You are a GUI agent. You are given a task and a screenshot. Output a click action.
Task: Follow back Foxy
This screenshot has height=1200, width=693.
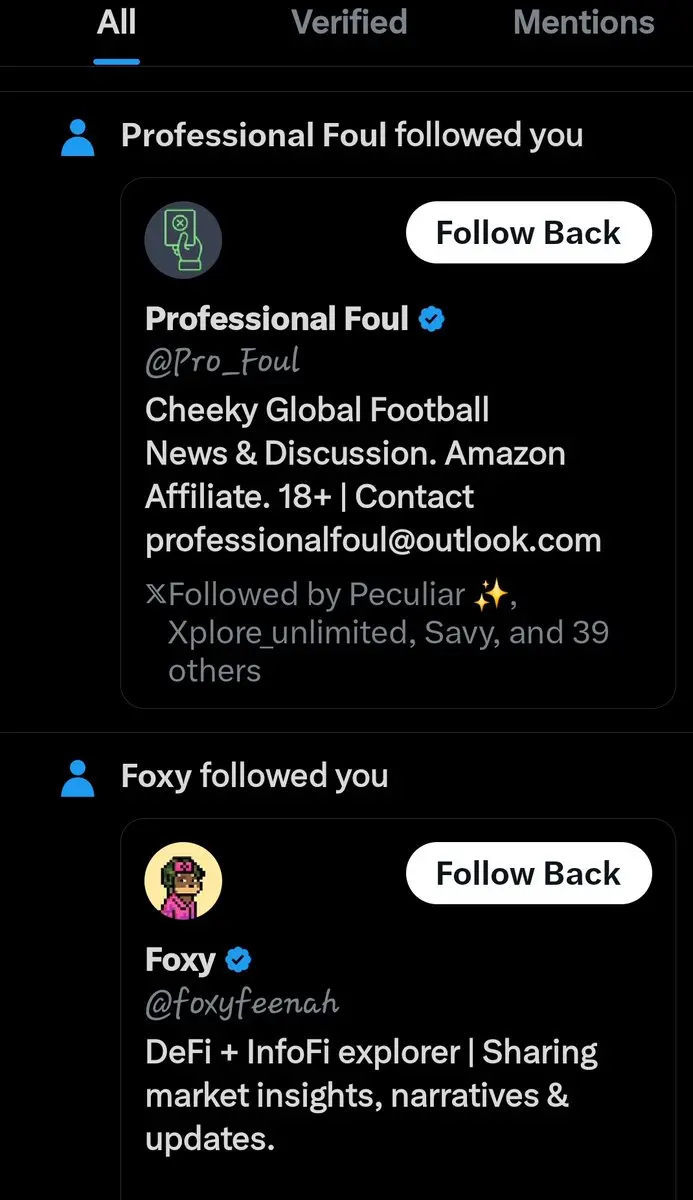(x=528, y=873)
